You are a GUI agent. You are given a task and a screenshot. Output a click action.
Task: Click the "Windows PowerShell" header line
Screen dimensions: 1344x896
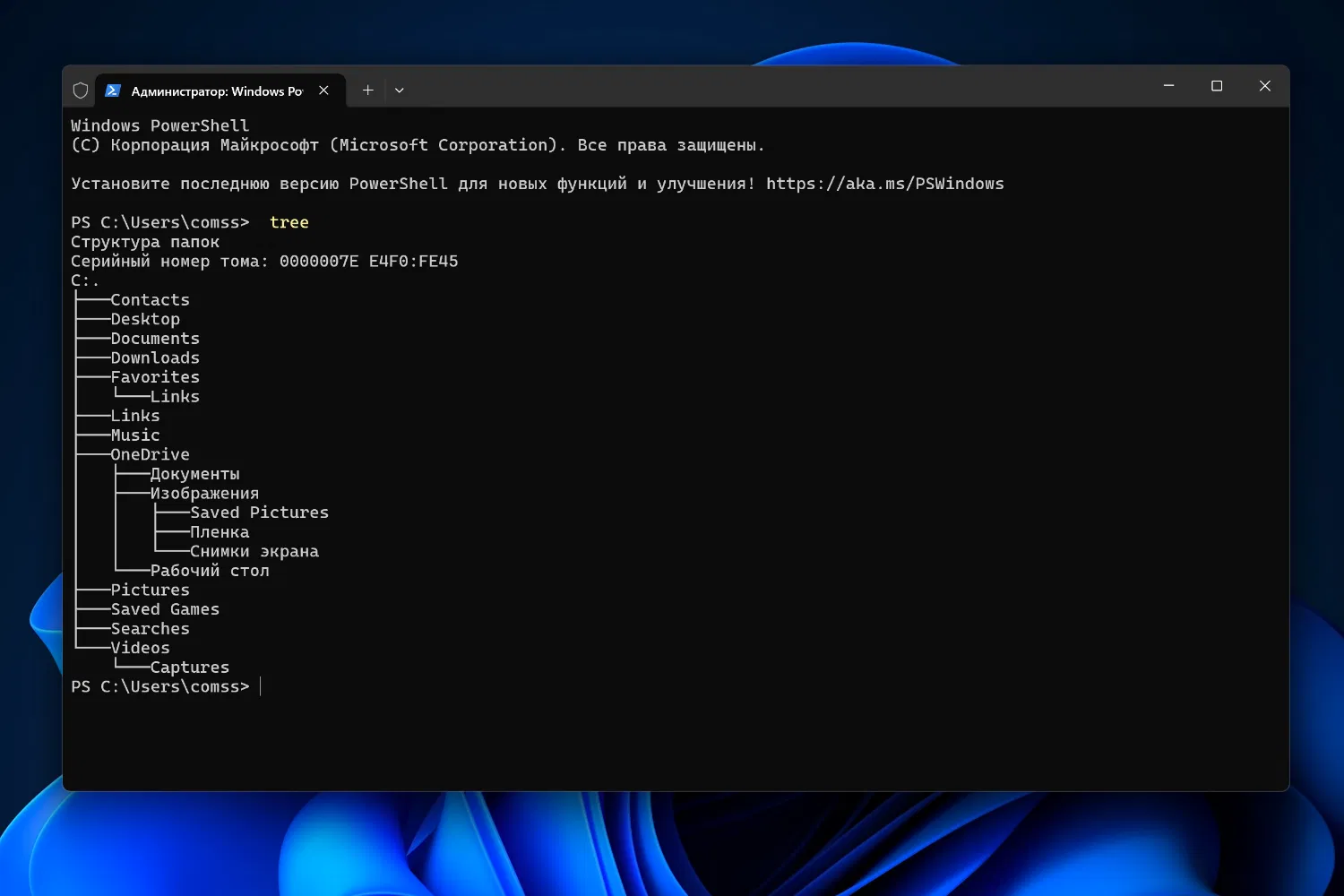(x=160, y=125)
